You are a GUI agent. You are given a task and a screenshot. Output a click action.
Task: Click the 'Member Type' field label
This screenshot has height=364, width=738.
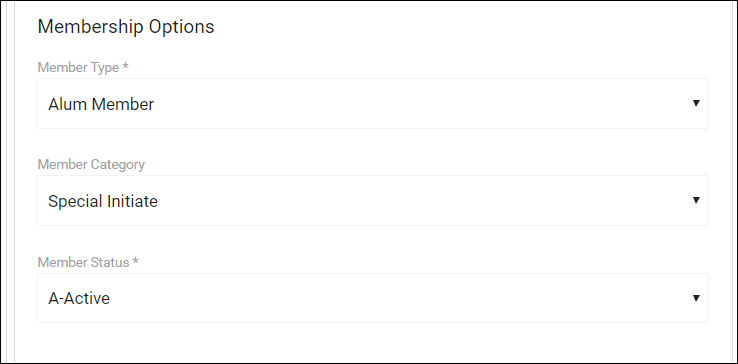click(x=78, y=68)
